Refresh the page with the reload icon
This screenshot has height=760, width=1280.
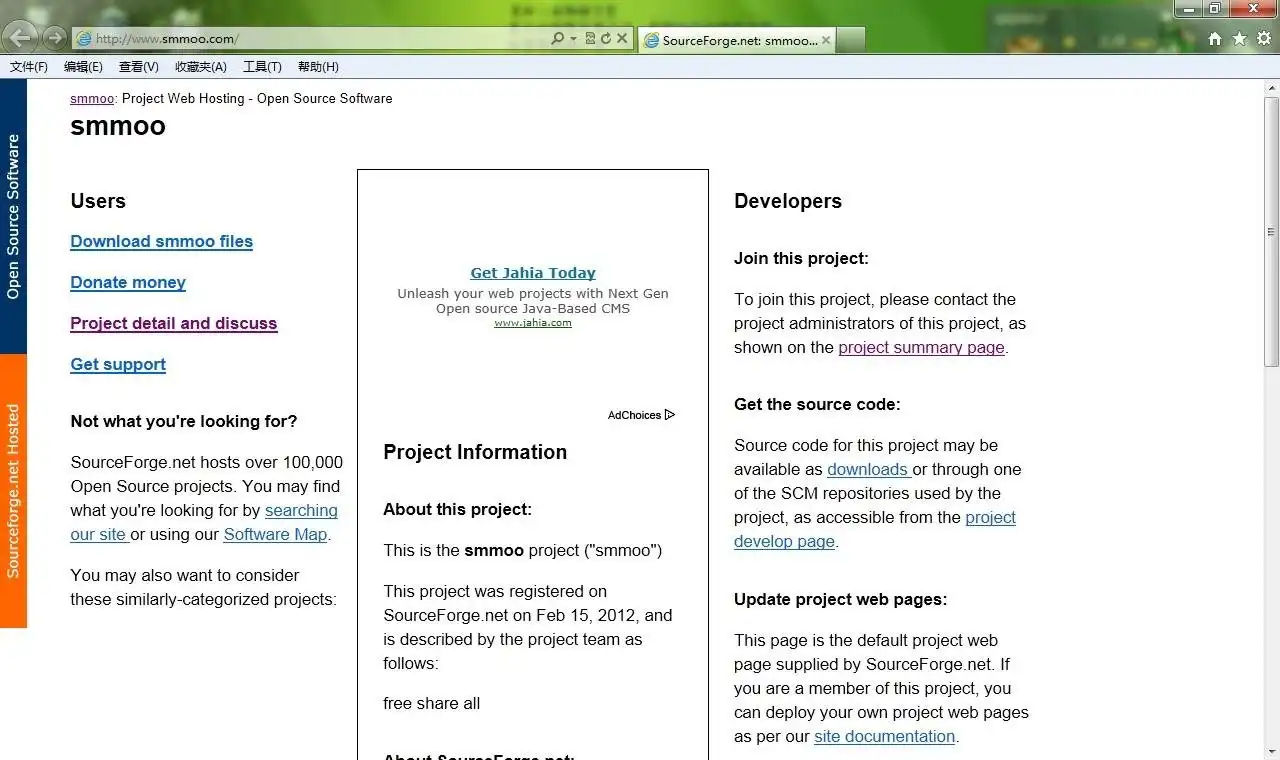tap(605, 38)
